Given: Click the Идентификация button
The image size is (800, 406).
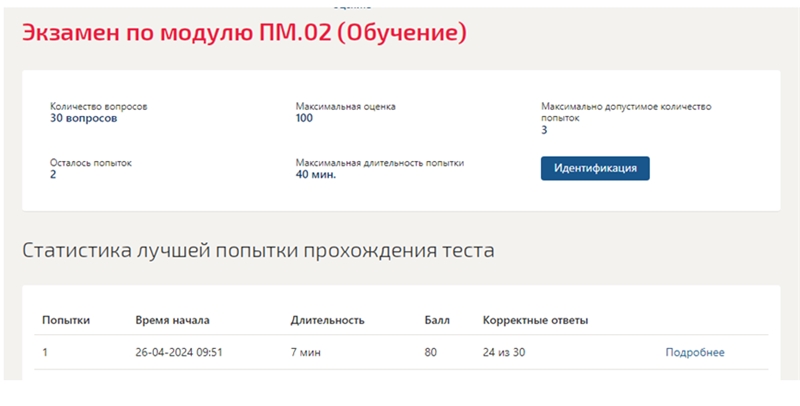Looking at the screenshot, I should (x=595, y=168).
